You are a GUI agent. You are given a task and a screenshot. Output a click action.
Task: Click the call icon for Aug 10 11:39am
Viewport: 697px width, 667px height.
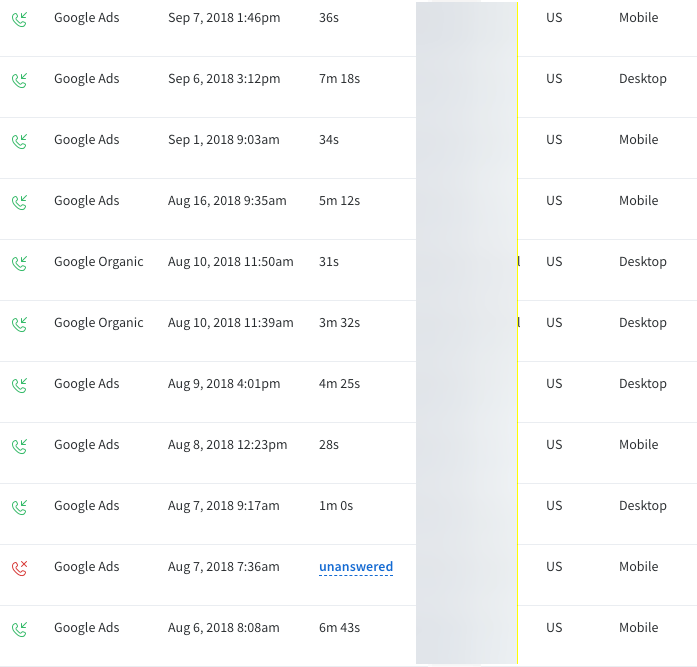(x=19, y=324)
